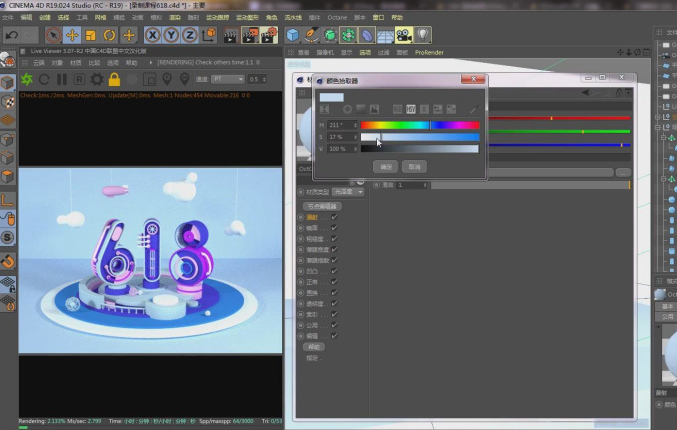This screenshot has width=677, height=430.
Task: Uncheck the first material channel checkbox
Action: [x=334, y=217]
